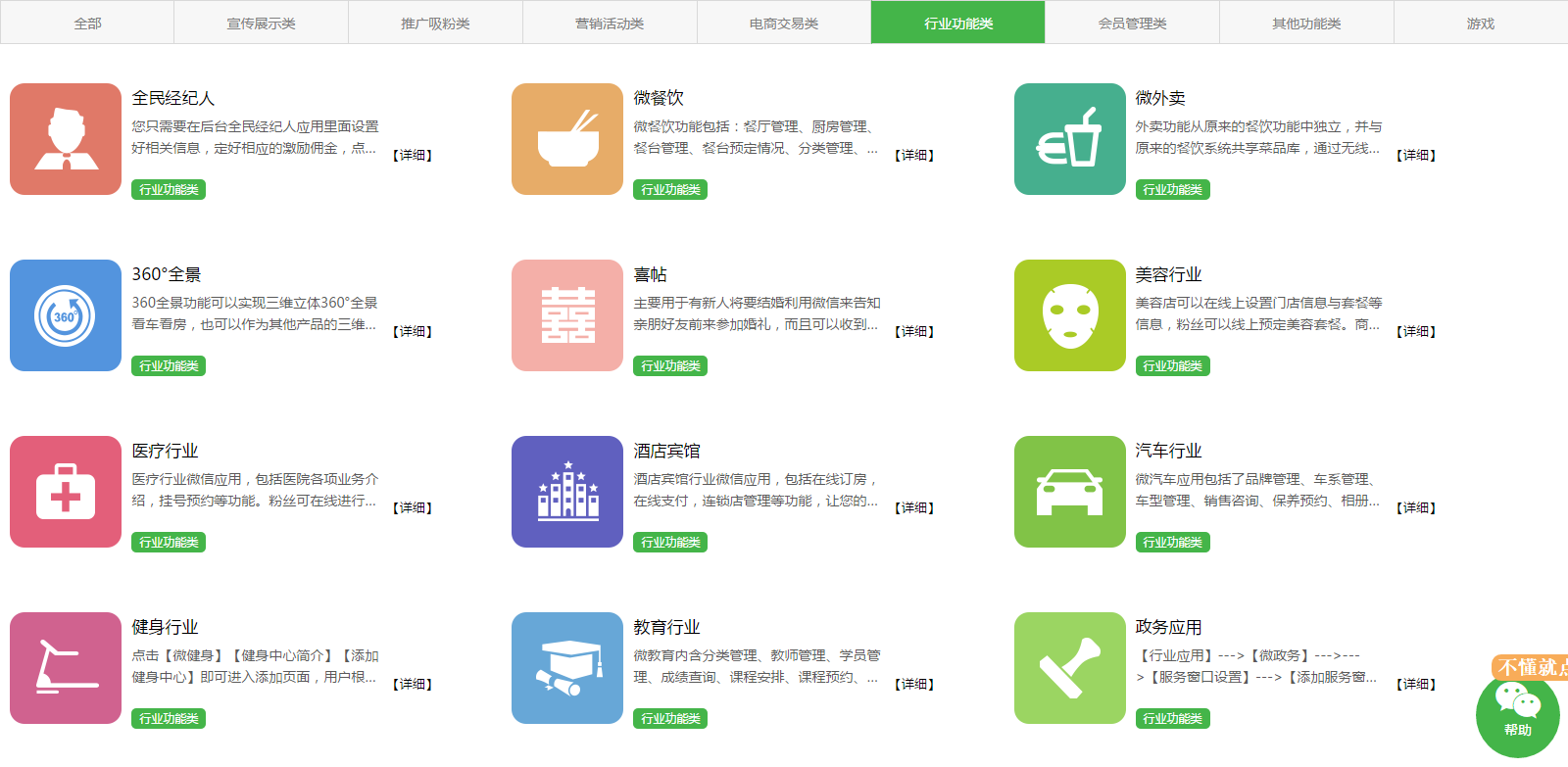Click the 教育行业 title text
Viewport: 1568px width, 767px height.
coord(667,627)
